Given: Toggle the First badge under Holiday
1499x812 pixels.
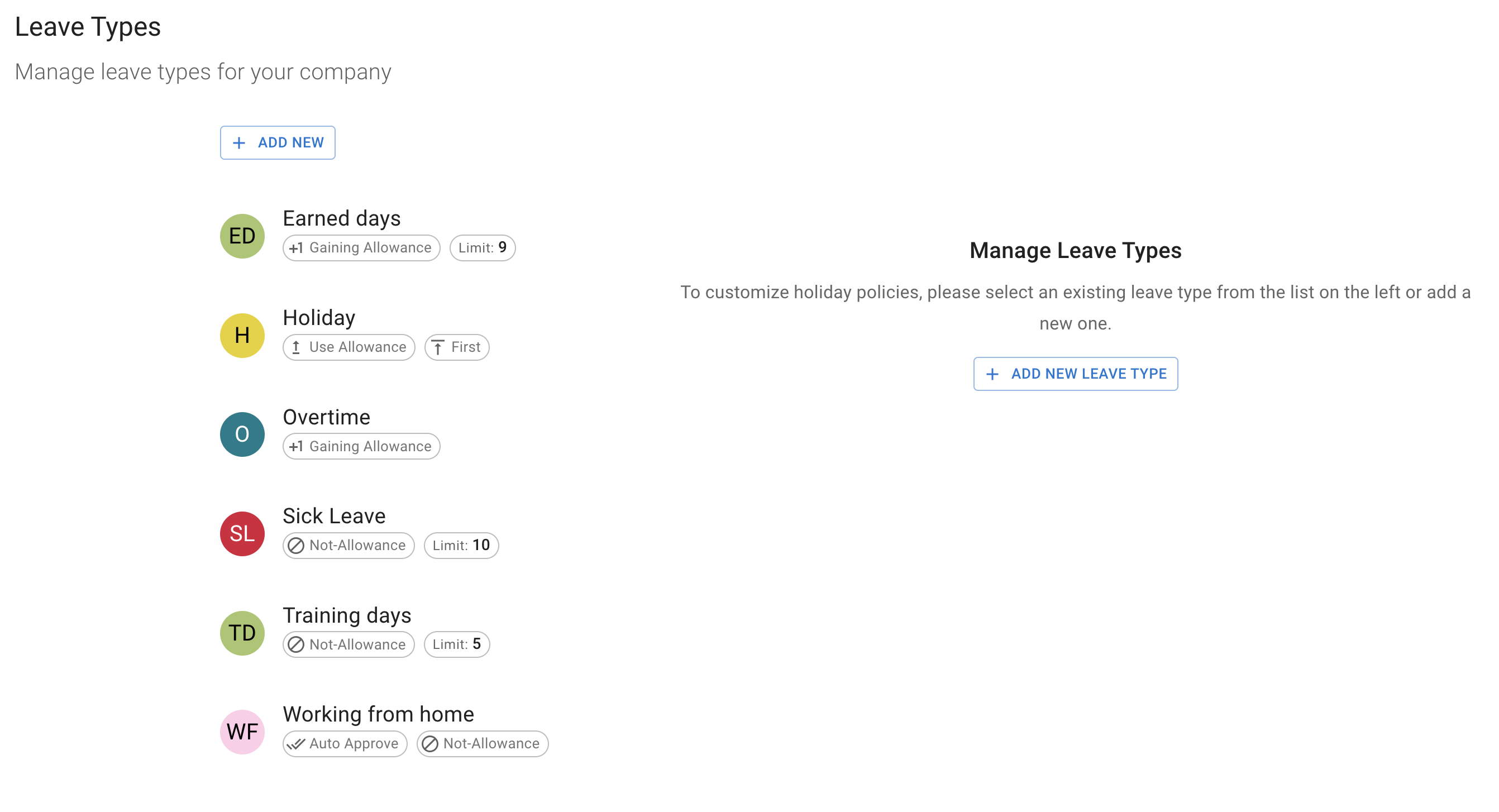Looking at the screenshot, I should coord(456,346).
